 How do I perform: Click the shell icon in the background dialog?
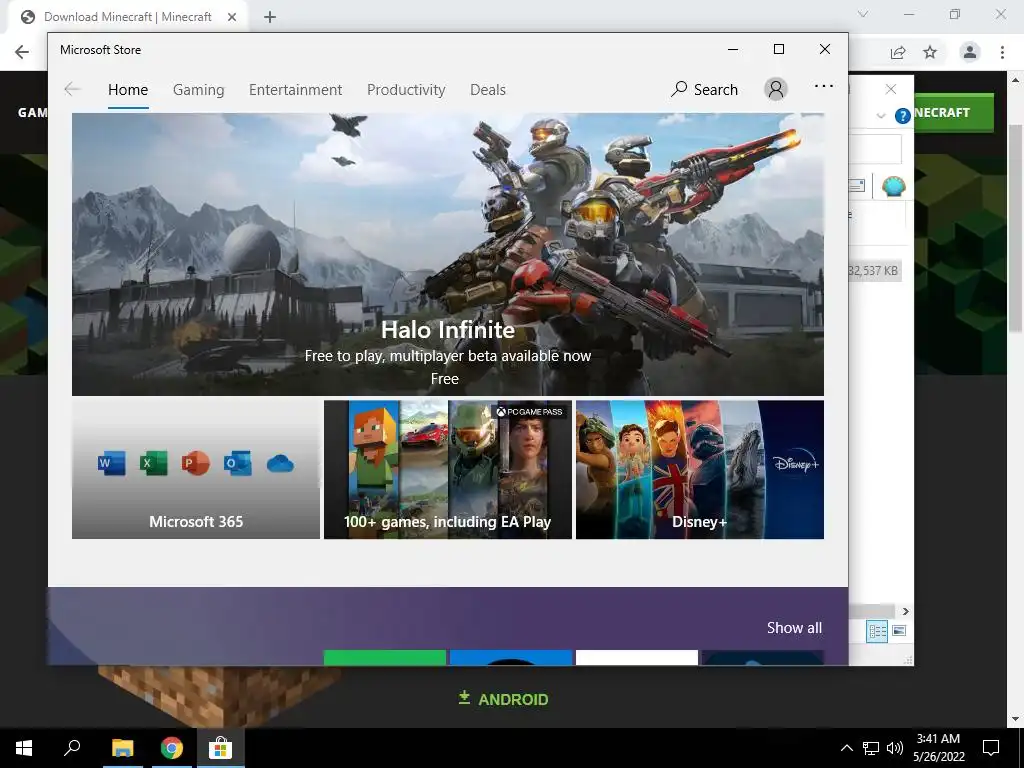tap(893, 187)
